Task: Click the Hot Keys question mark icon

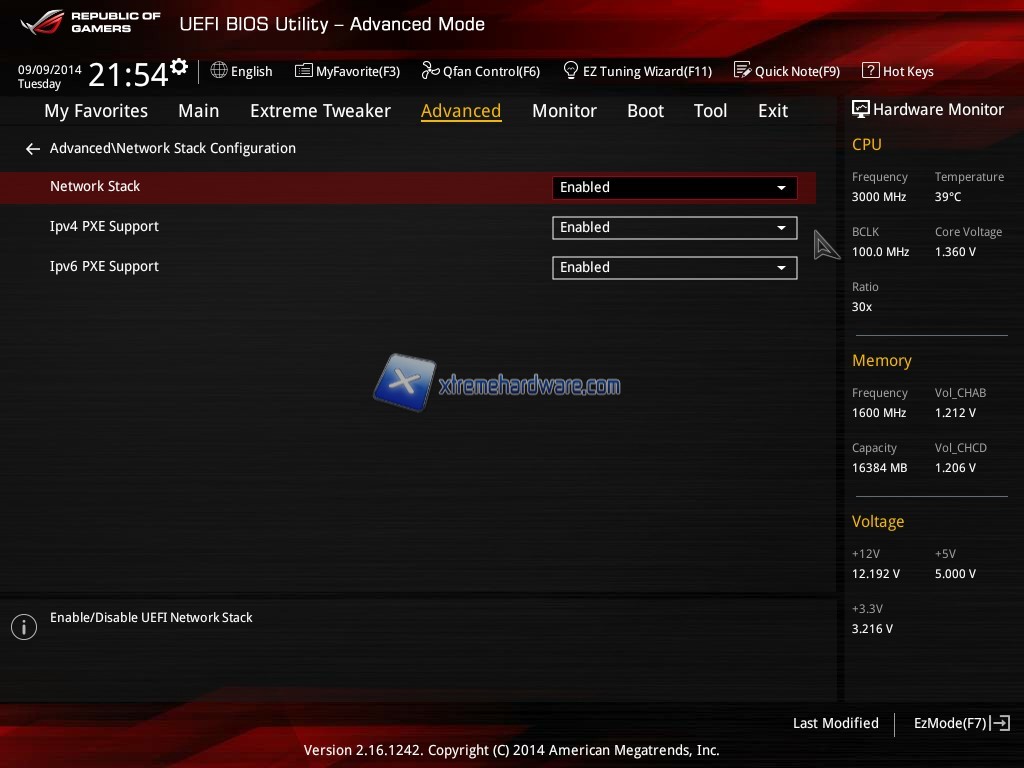Action: pyautogui.click(x=870, y=71)
